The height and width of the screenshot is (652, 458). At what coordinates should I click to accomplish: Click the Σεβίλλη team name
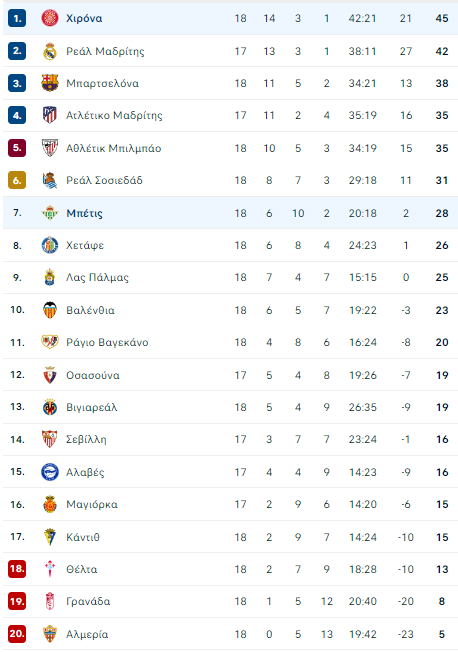pyautogui.click(x=86, y=440)
